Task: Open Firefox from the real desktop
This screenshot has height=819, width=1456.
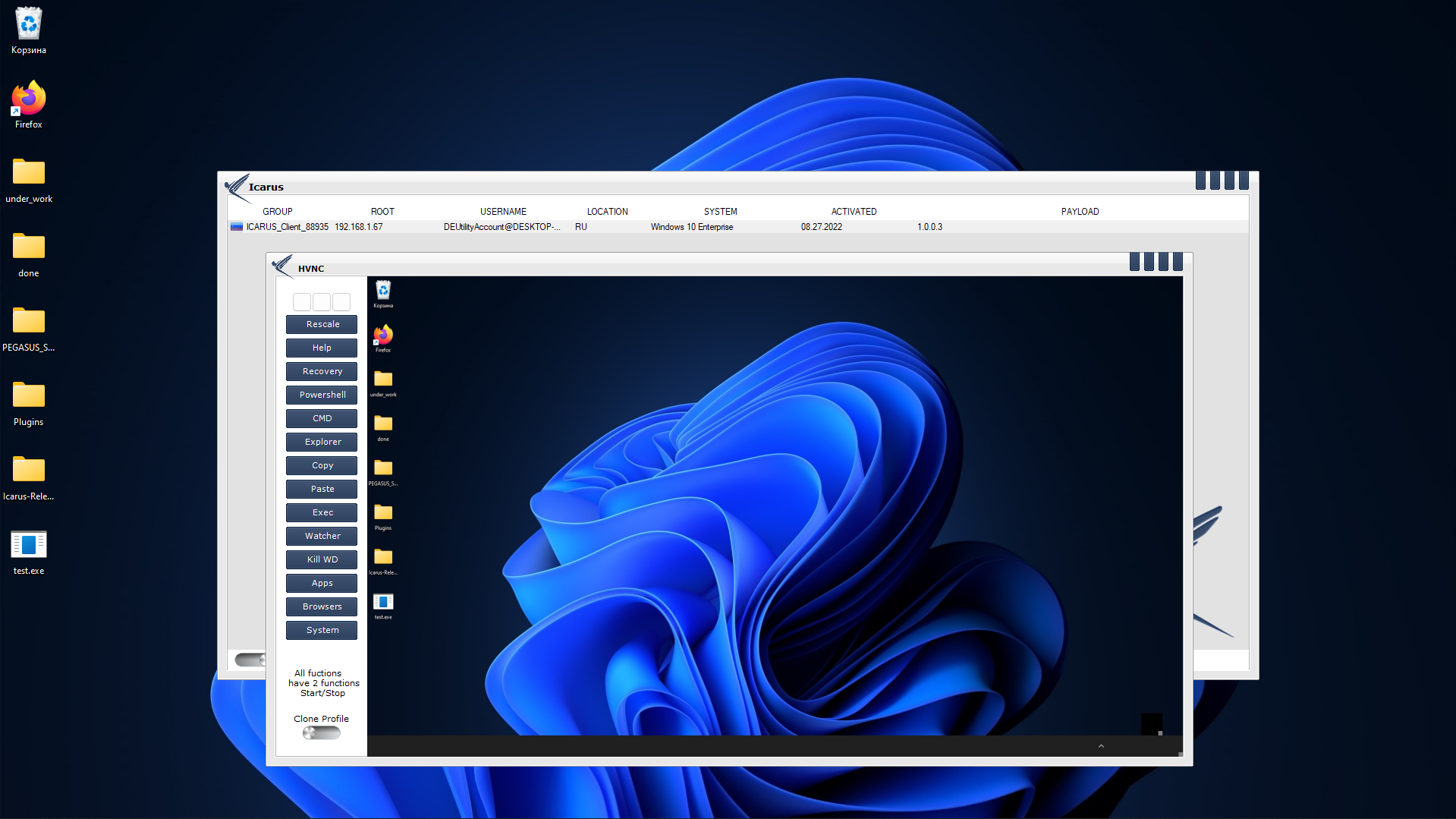Action: click(x=28, y=99)
